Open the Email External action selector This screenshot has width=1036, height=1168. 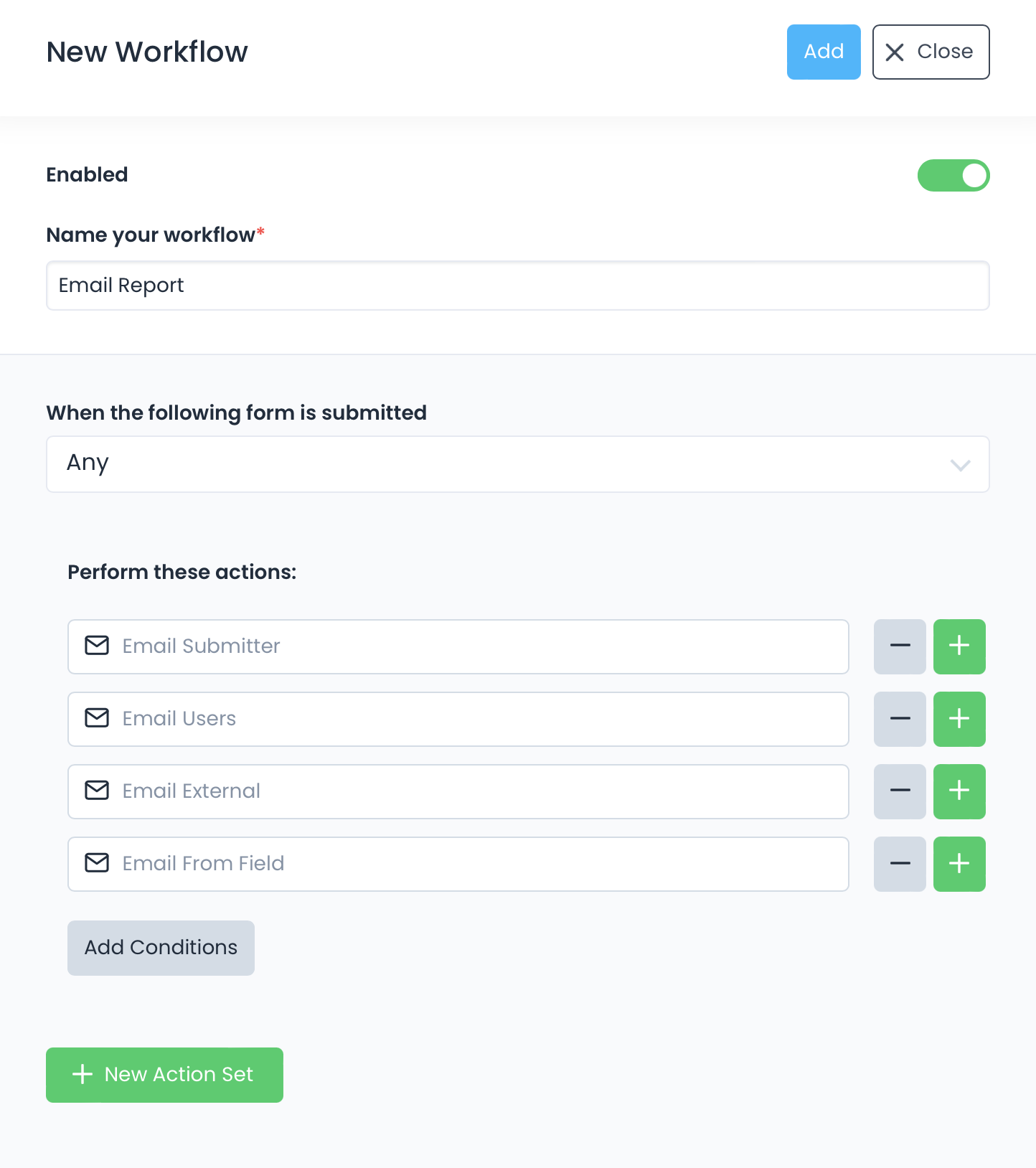coord(458,791)
